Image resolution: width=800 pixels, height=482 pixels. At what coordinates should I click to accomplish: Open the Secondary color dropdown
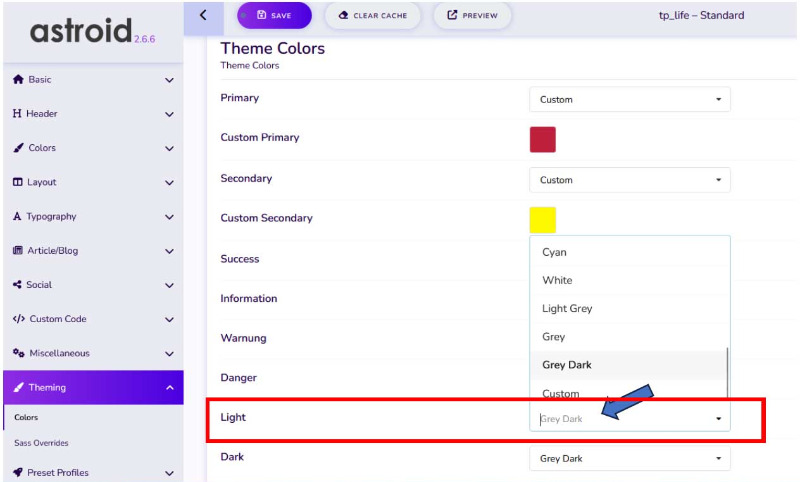point(629,180)
